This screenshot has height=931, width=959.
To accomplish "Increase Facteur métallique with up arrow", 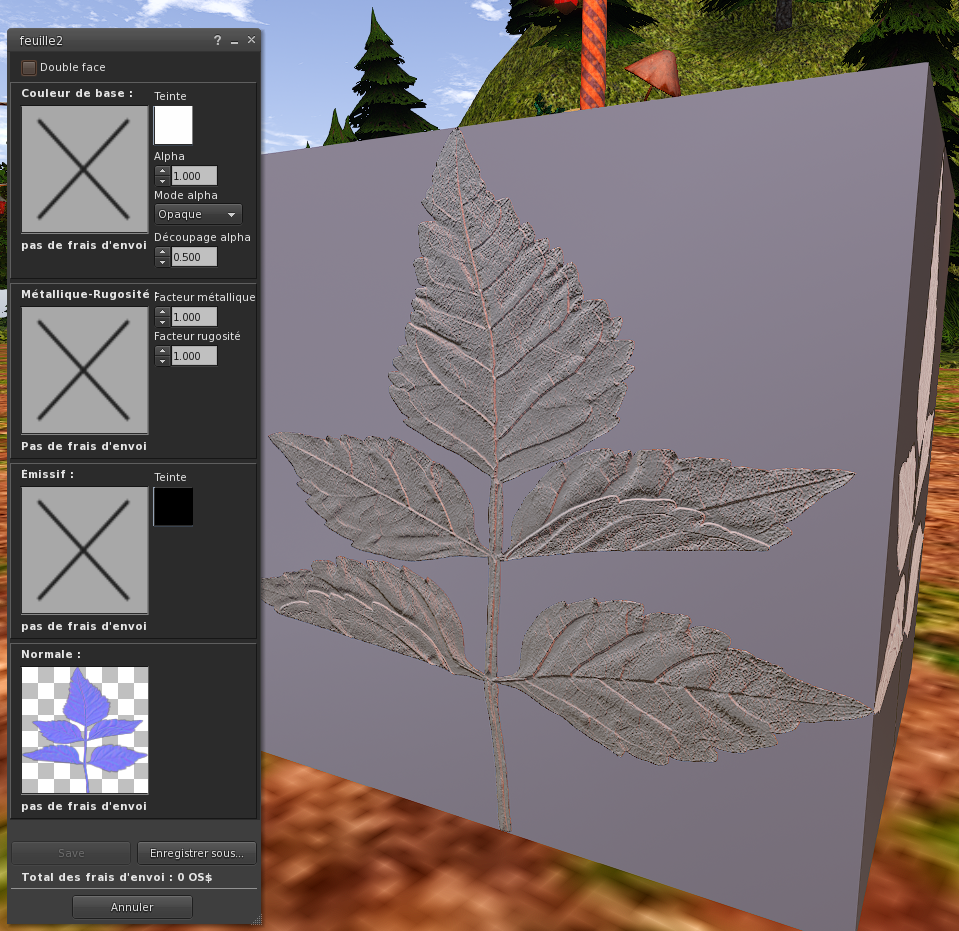I will (162, 312).
